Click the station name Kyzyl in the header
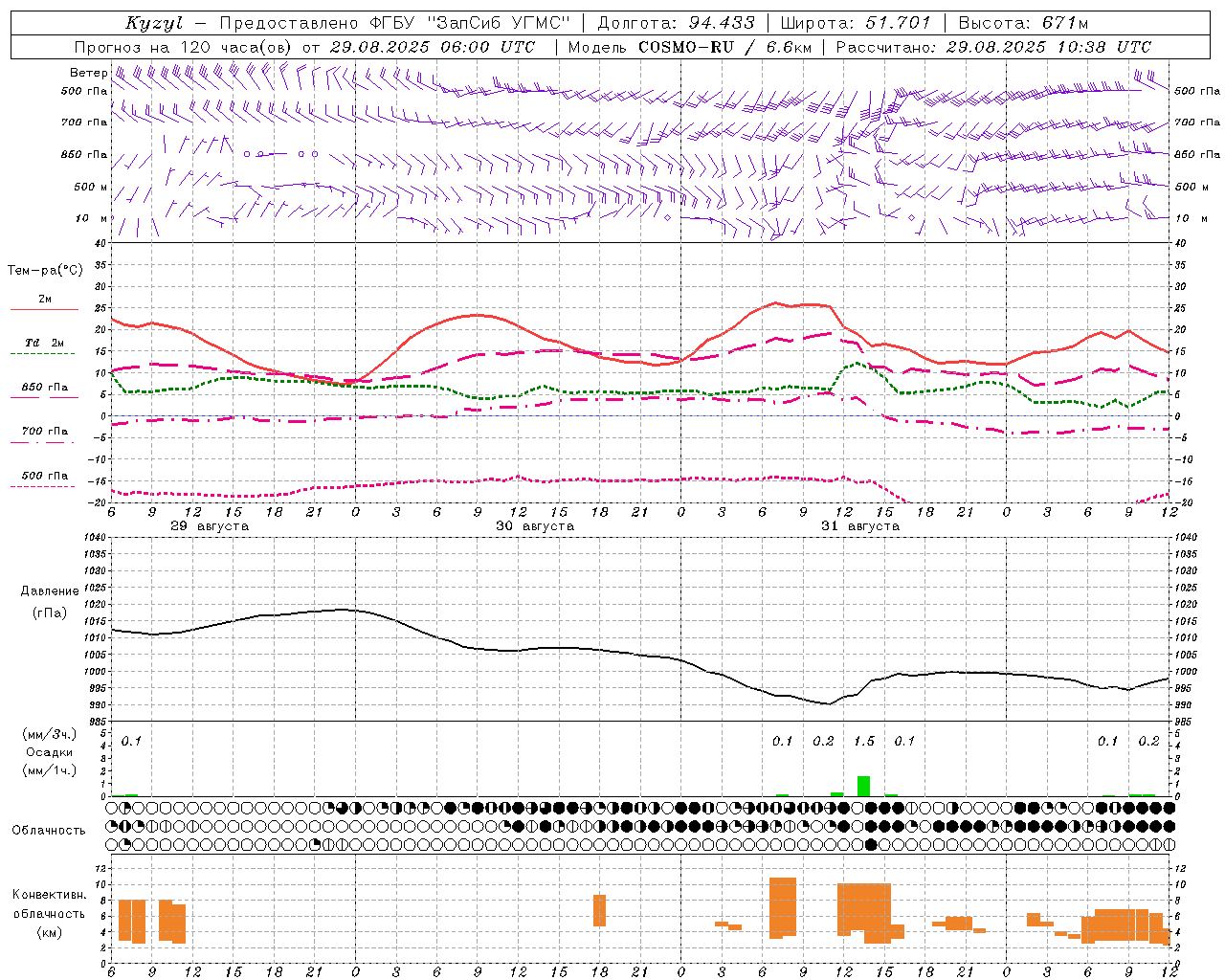 154,23
